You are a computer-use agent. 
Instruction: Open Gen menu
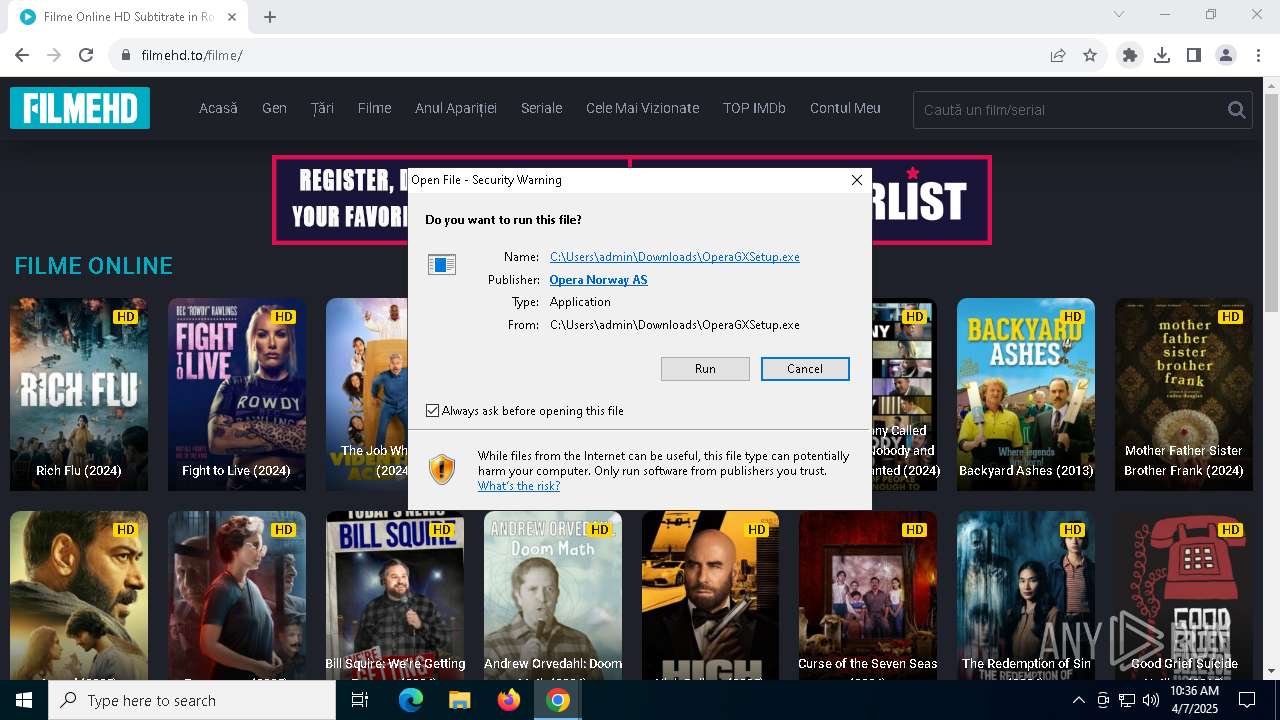274,108
